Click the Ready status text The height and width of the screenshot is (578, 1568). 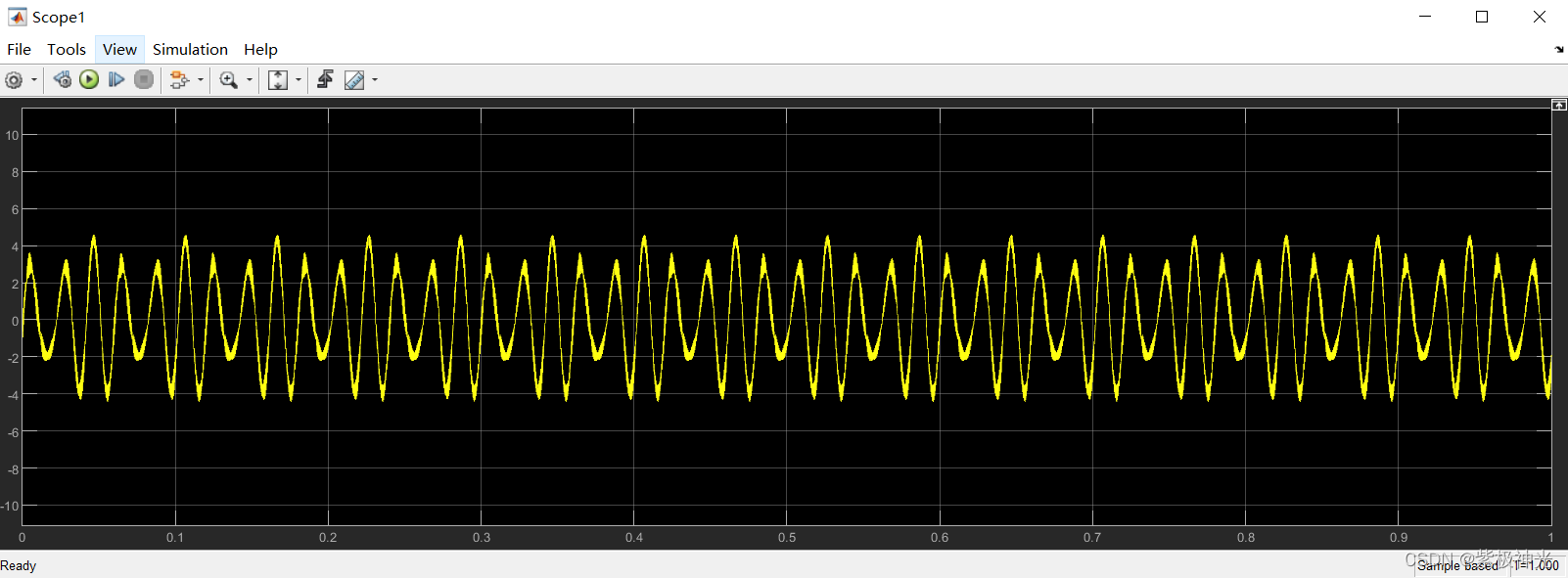[x=18, y=565]
